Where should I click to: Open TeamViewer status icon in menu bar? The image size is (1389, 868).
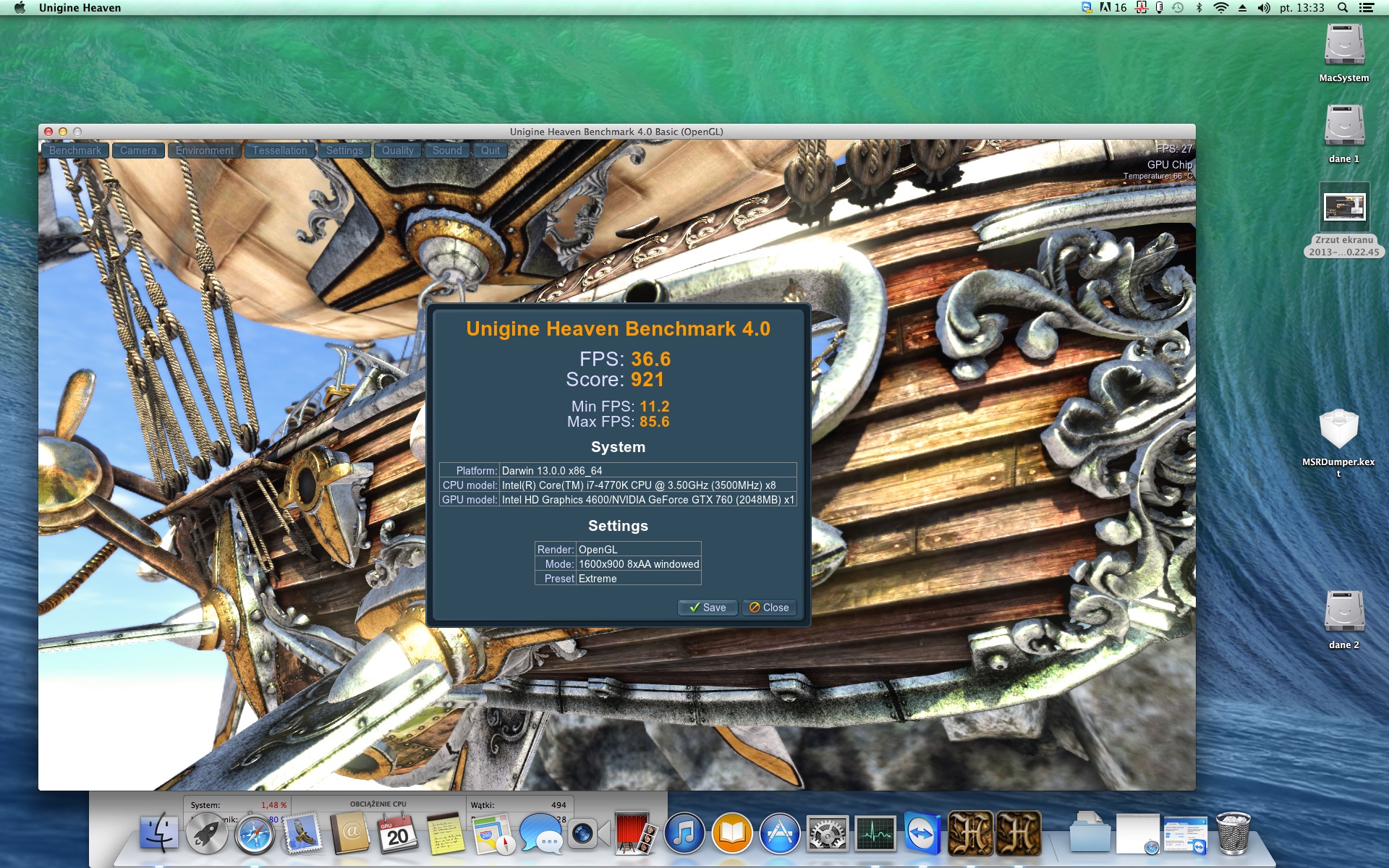coord(1087,8)
